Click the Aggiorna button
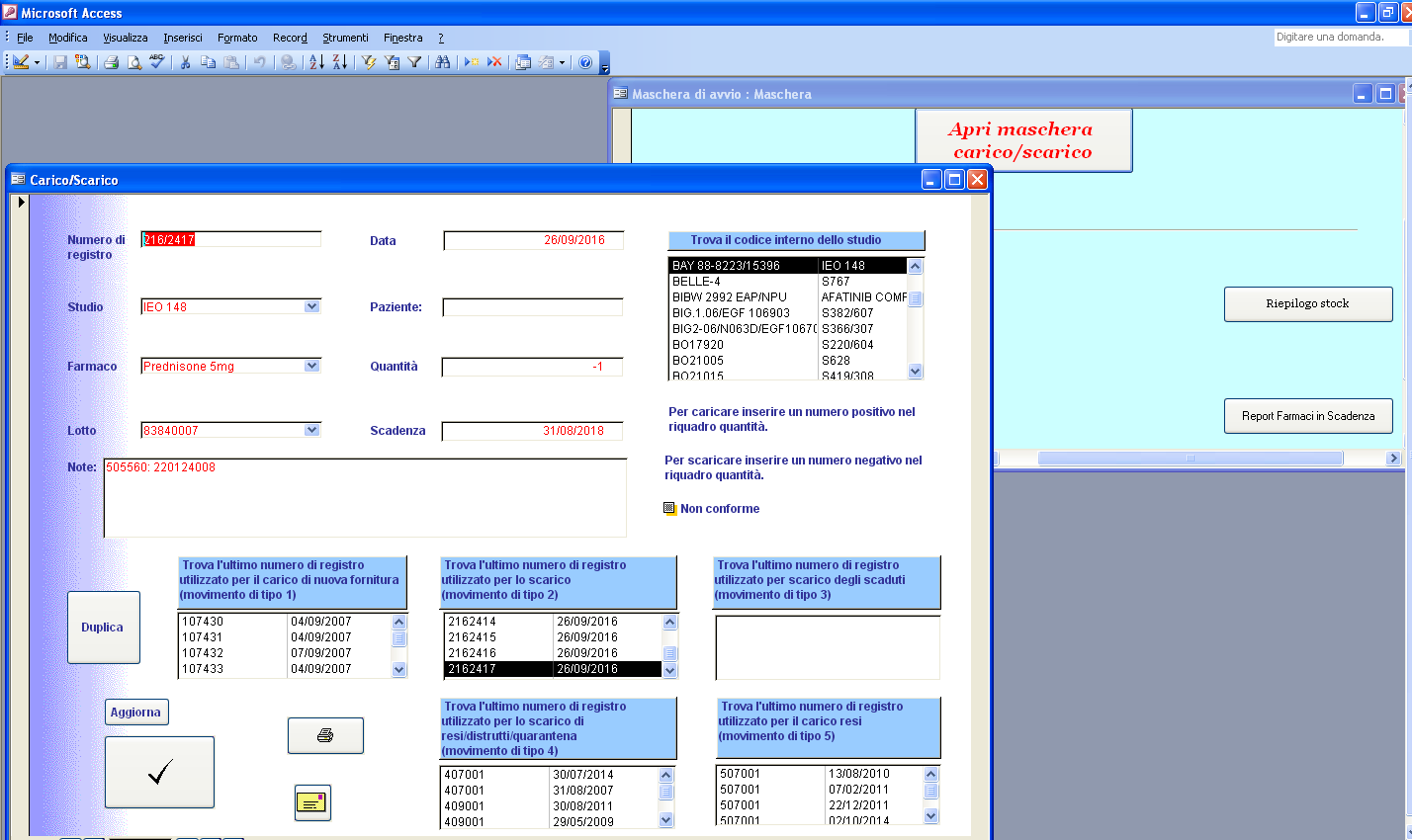 135,713
